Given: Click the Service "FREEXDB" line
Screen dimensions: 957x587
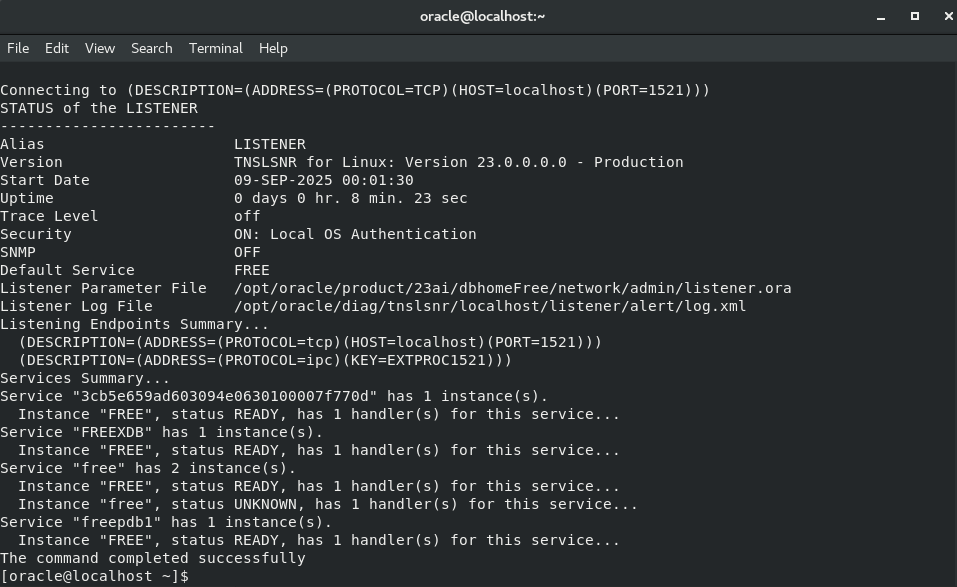Looking at the screenshot, I should pyautogui.click(x=161, y=432).
